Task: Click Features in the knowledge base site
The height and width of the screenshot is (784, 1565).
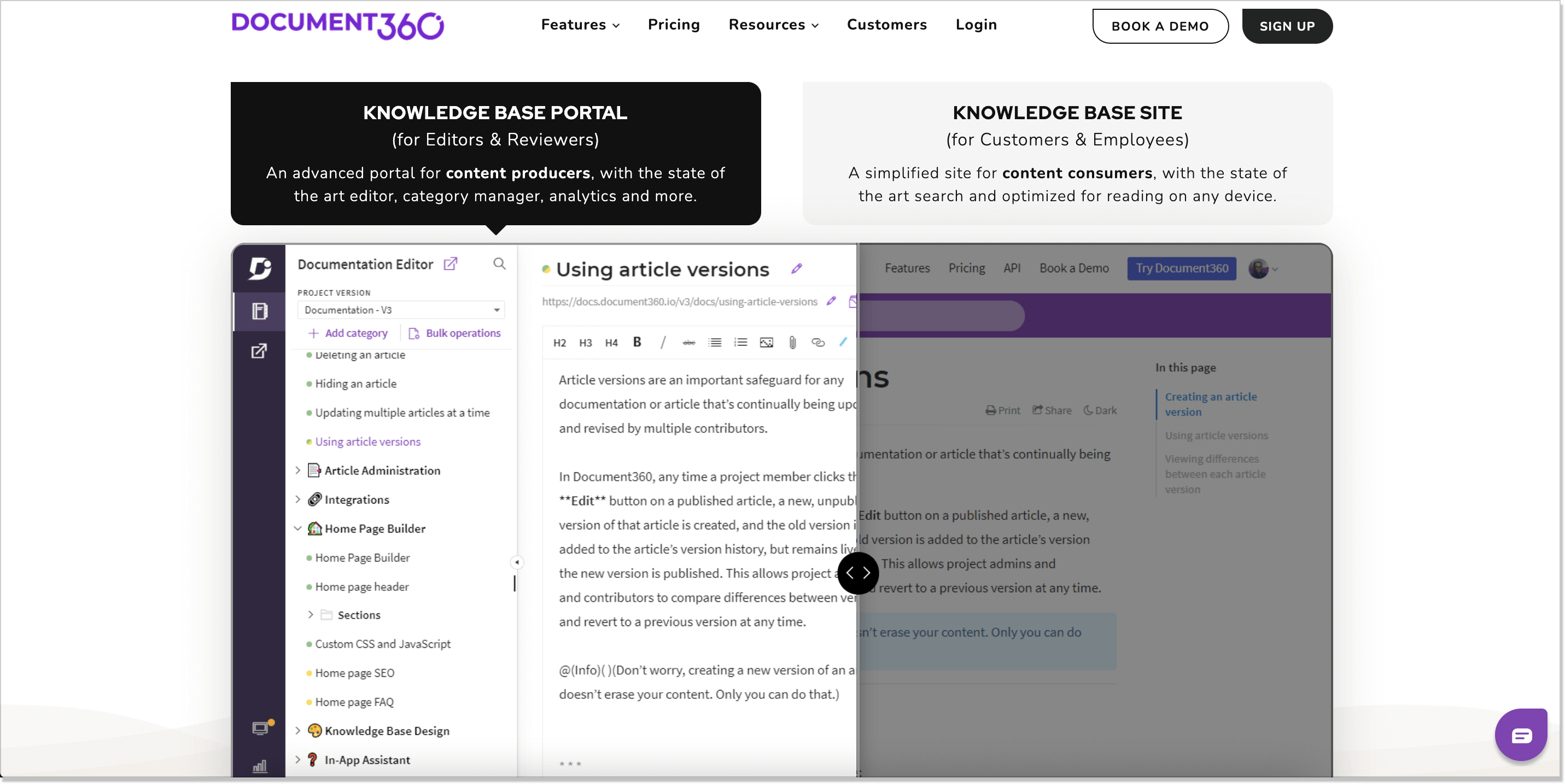Action: click(x=907, y=268)
